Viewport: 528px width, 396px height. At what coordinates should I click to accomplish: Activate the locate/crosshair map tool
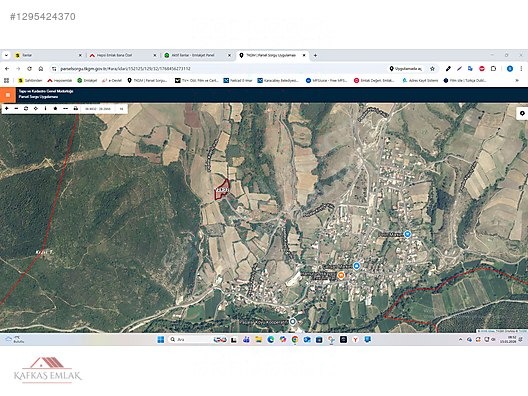(x=36, y=109)
